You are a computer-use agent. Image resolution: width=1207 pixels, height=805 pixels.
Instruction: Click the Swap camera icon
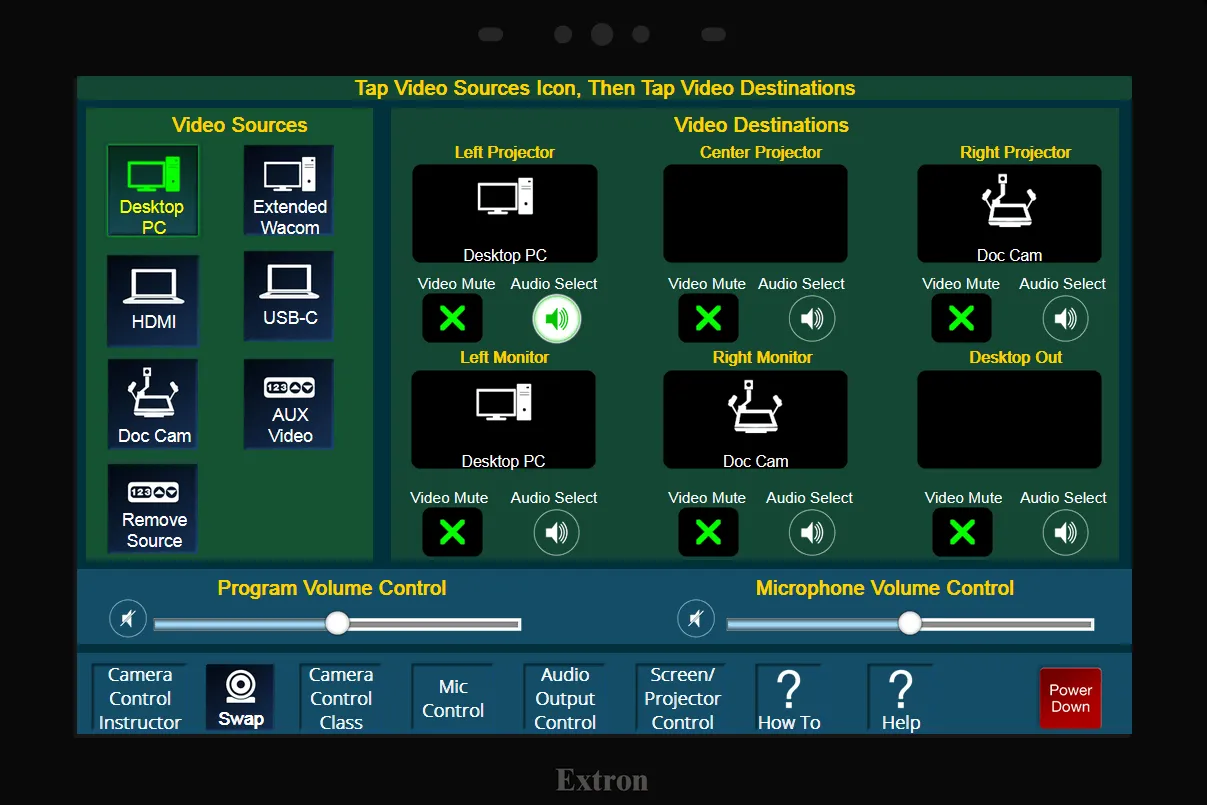[x=240, y=698]
